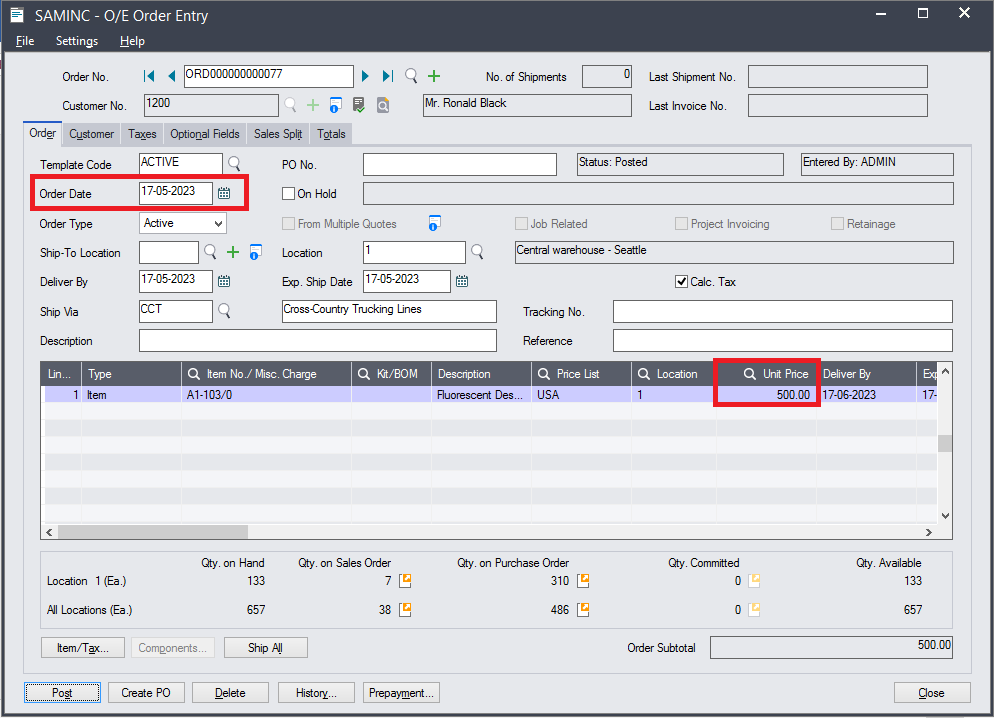Open Ship-To Location finder
Viewport: 1001px width, 721px height.
[x=210, y=252]
